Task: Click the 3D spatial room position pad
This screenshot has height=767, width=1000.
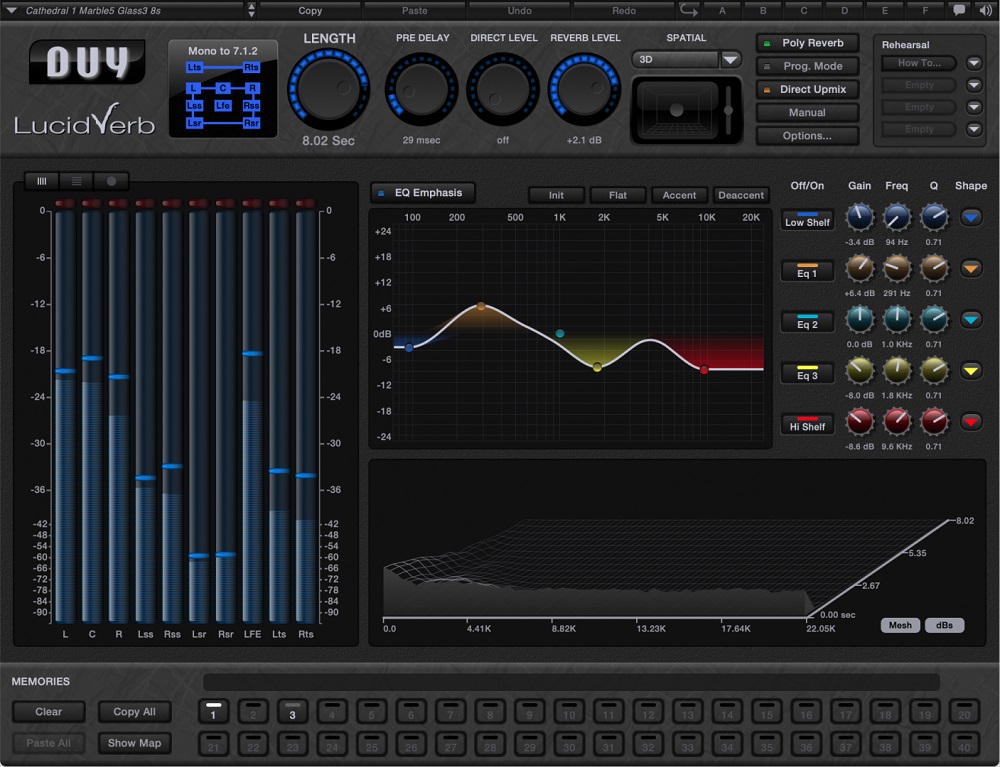Action: pos(677,110)
